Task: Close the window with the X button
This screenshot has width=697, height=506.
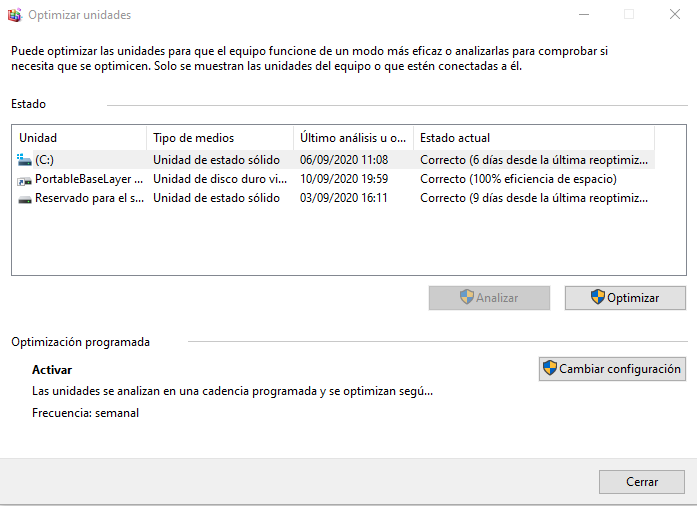Action: pyautogui.click(x=675, y=14)
